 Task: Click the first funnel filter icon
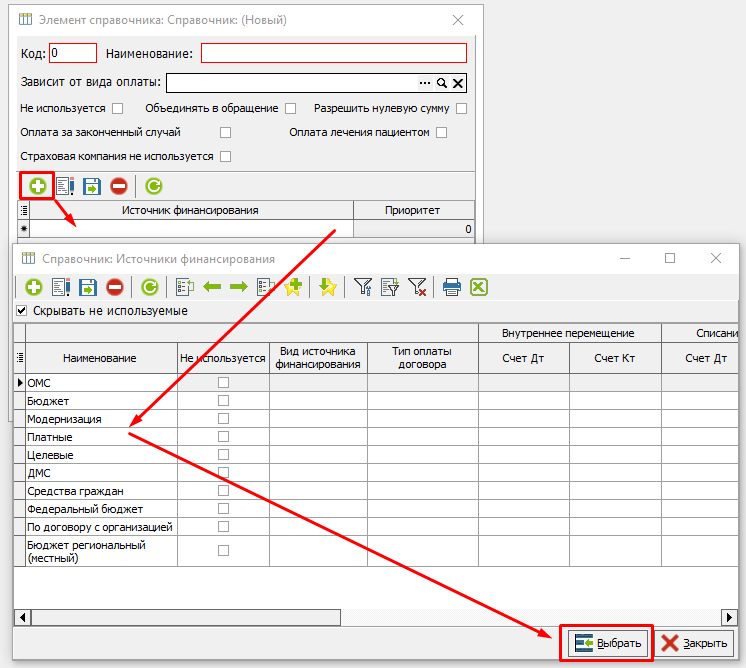[x=363, y=287]
